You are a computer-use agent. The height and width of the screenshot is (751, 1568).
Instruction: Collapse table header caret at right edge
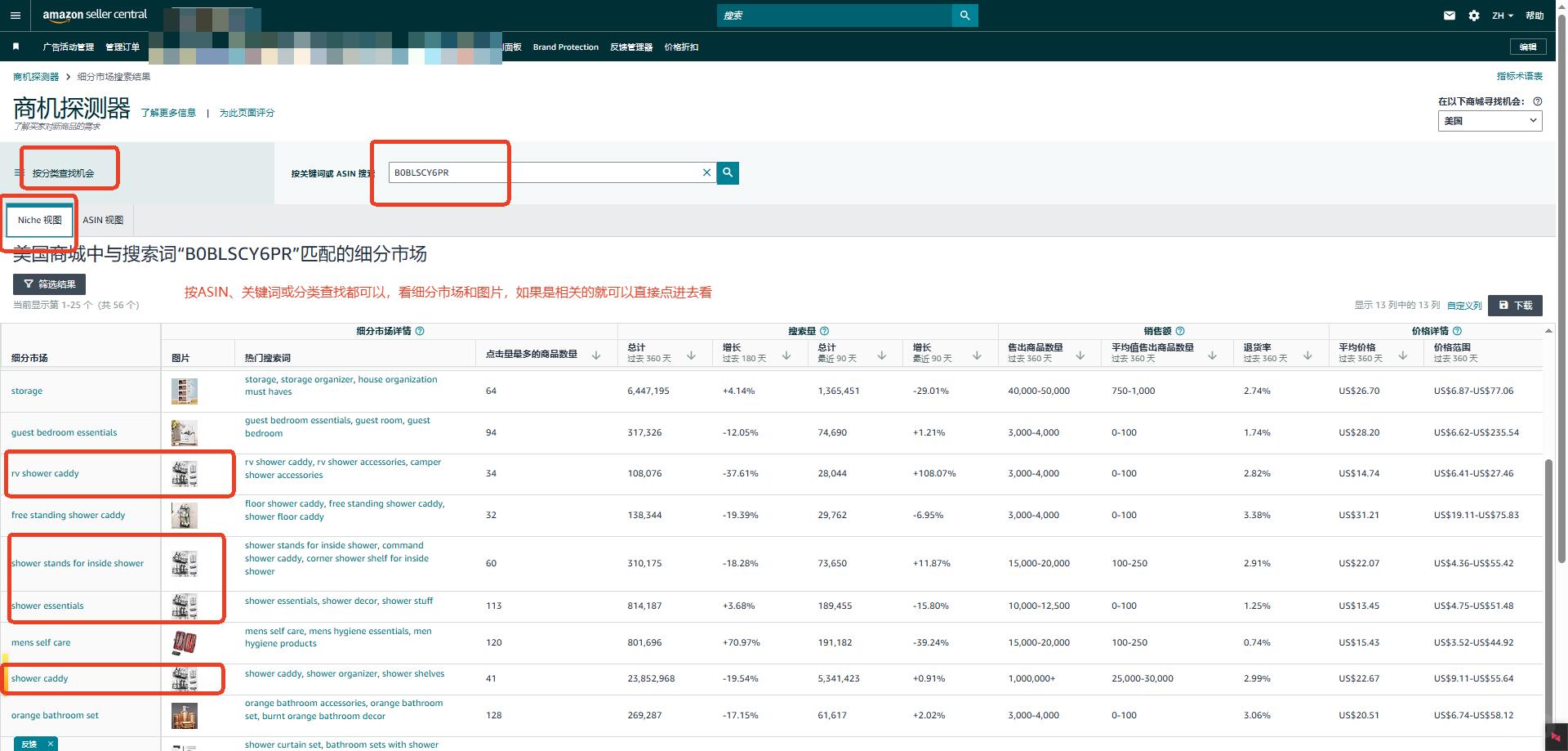coord(1548,331)
